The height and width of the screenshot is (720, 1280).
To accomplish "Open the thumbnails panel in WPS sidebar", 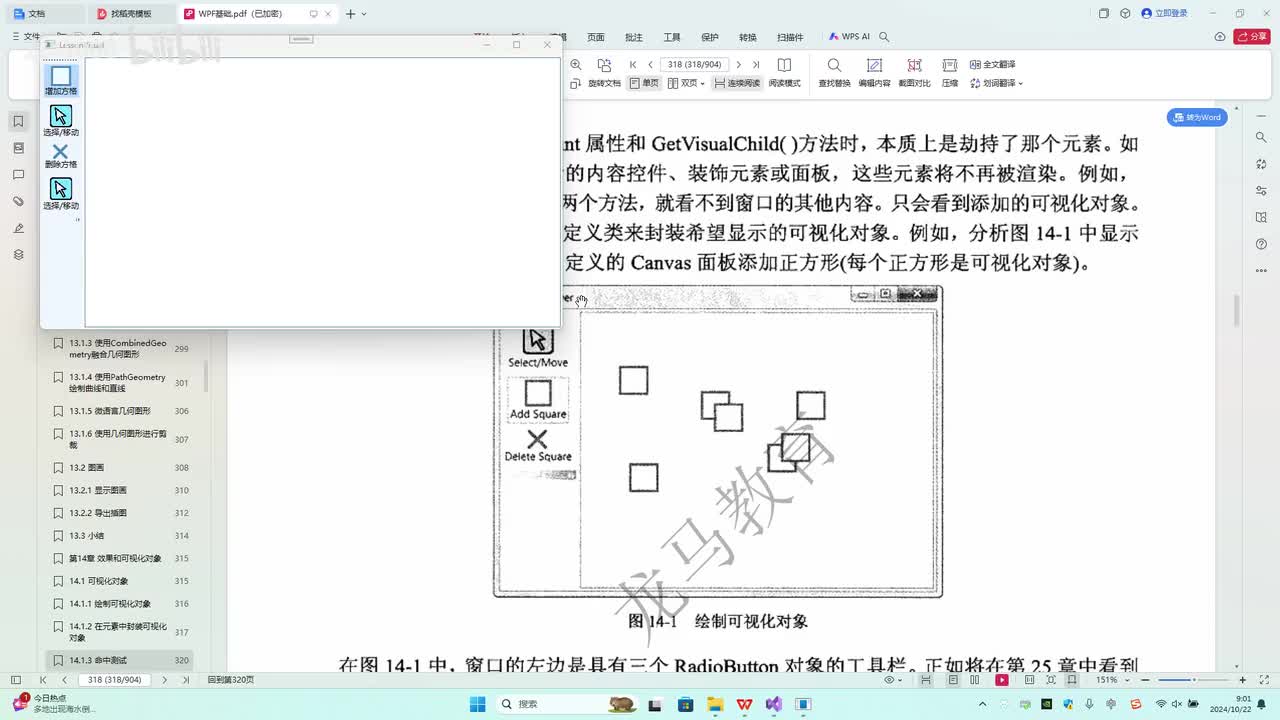I will [18, 148].
